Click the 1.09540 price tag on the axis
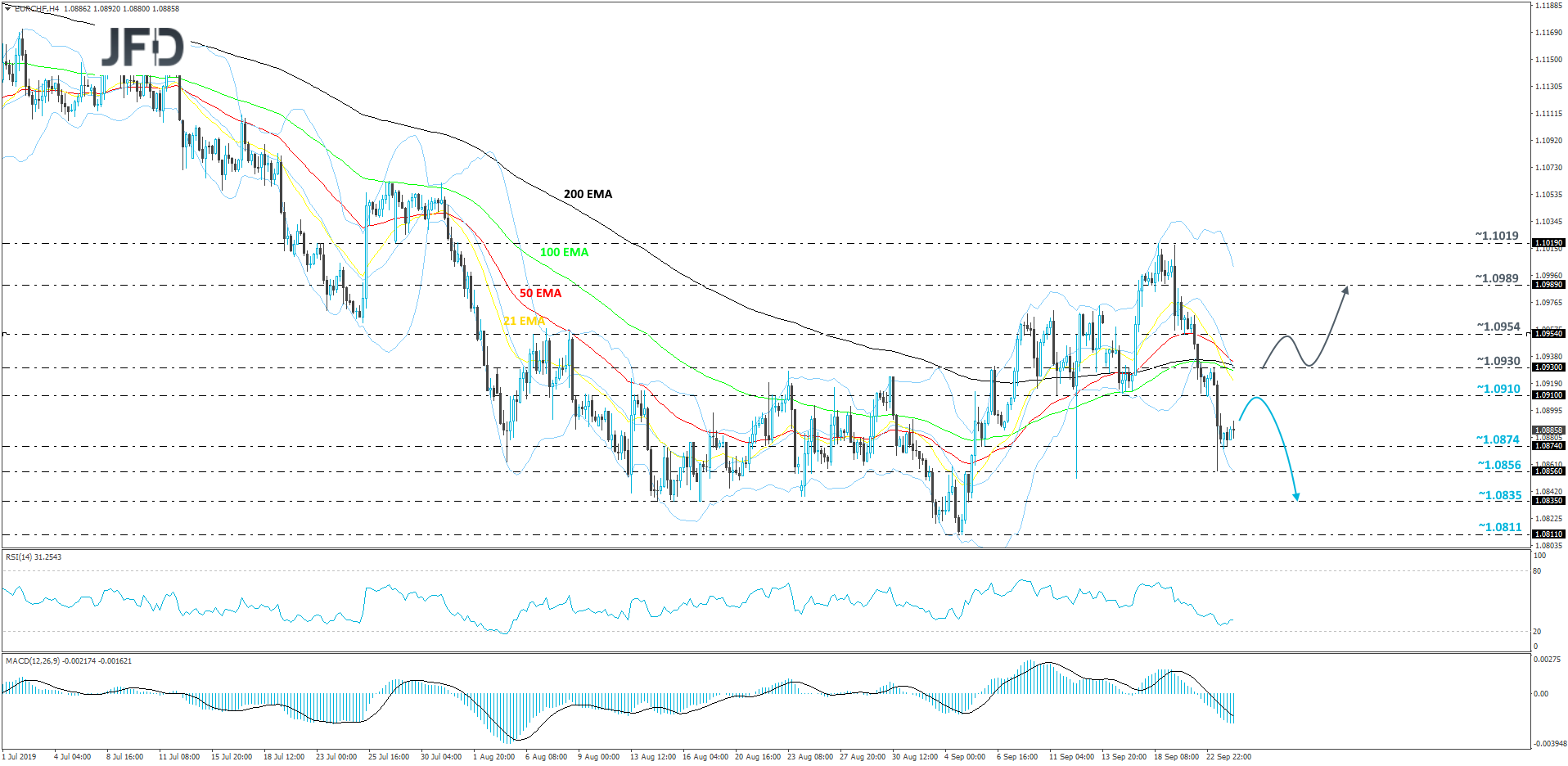1568x766 pixels. 1548,334
